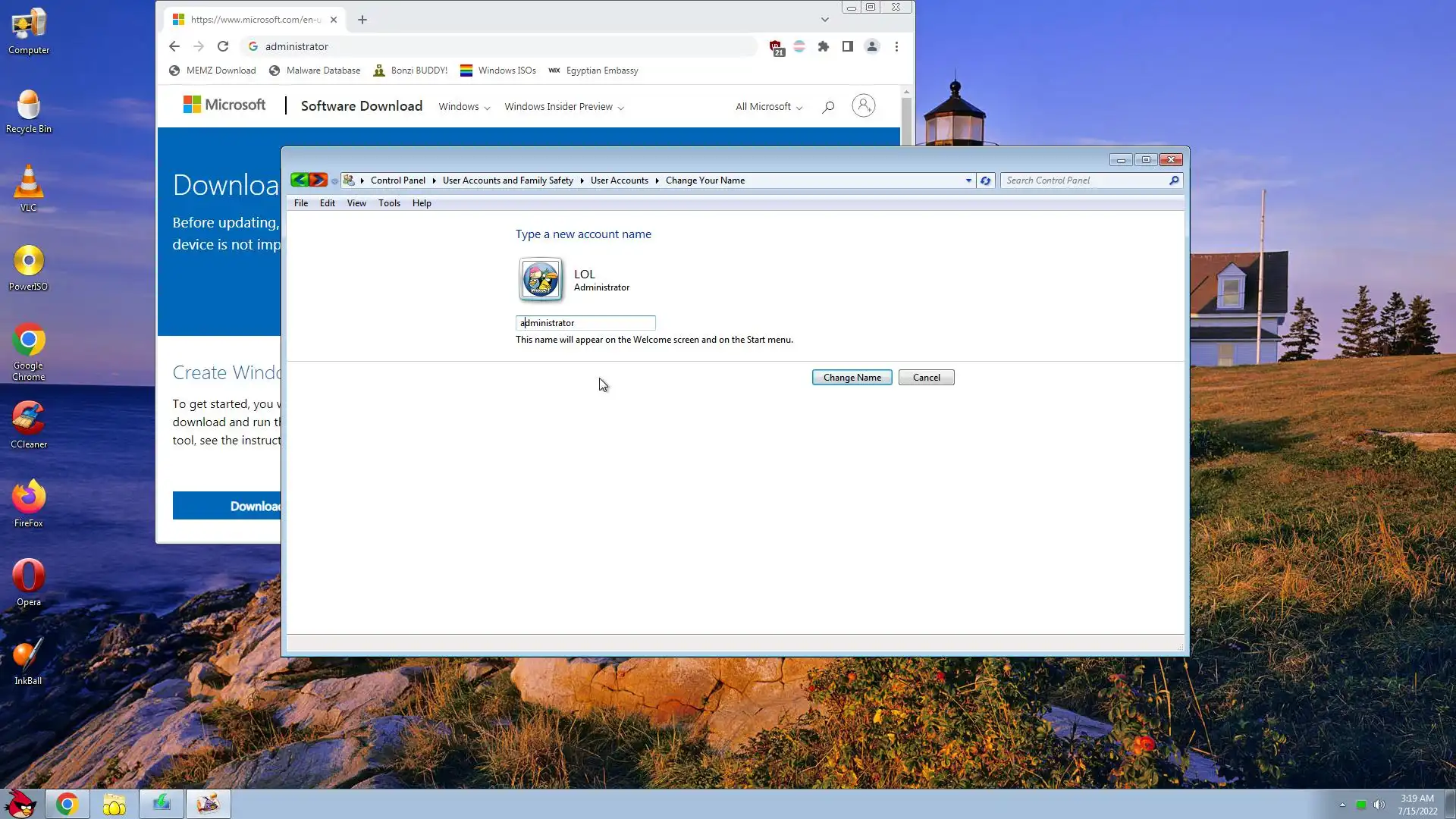Click User Accounts breadcrumb in address bar
1456x819 pixels.
[x=619, y=180]
